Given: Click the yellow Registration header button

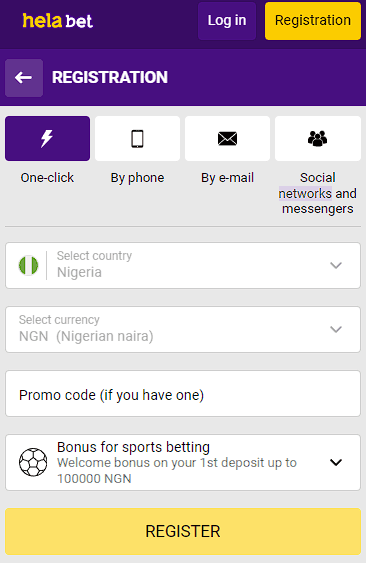Looking at the screenshot, I should [313, 20].
